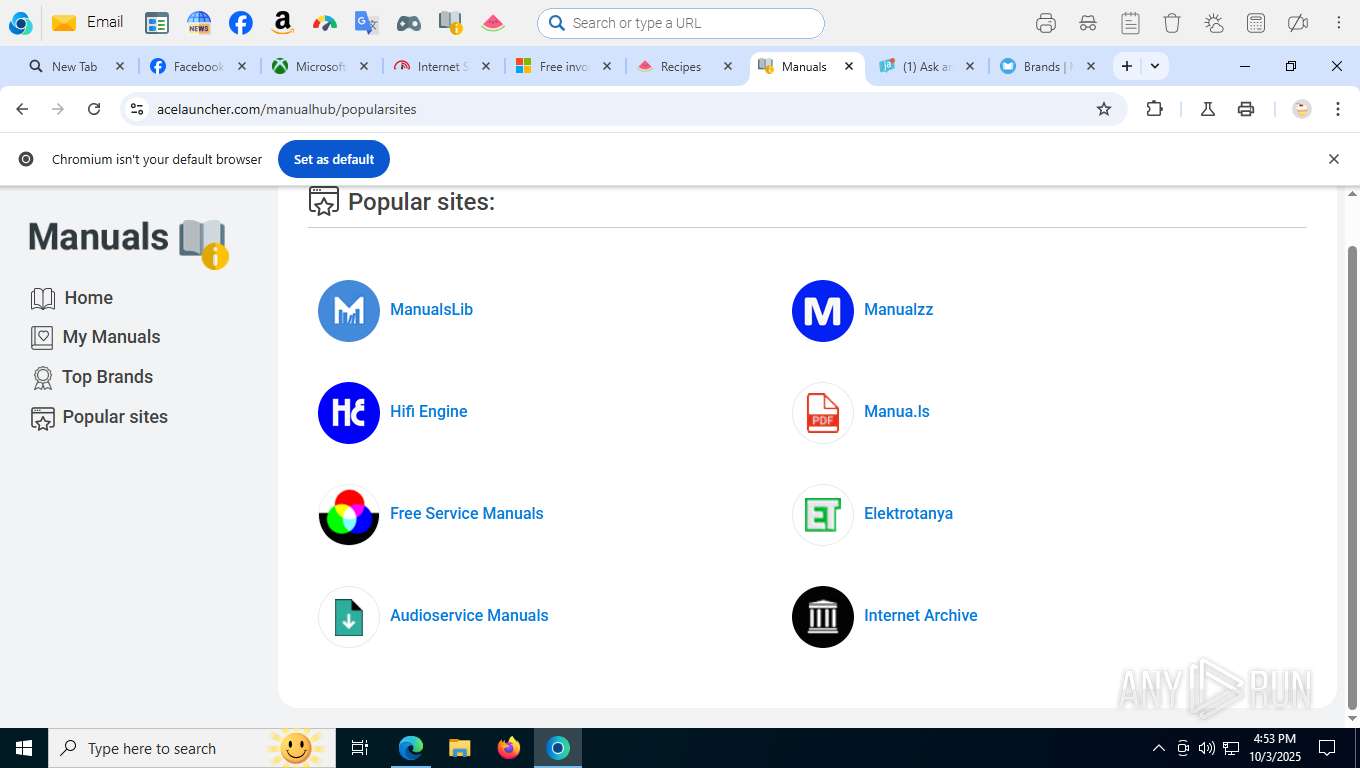This screenshot has width=1360, height=768.
Task: Dismiss the default browser notification bar
Action: tap(1333, 159)
